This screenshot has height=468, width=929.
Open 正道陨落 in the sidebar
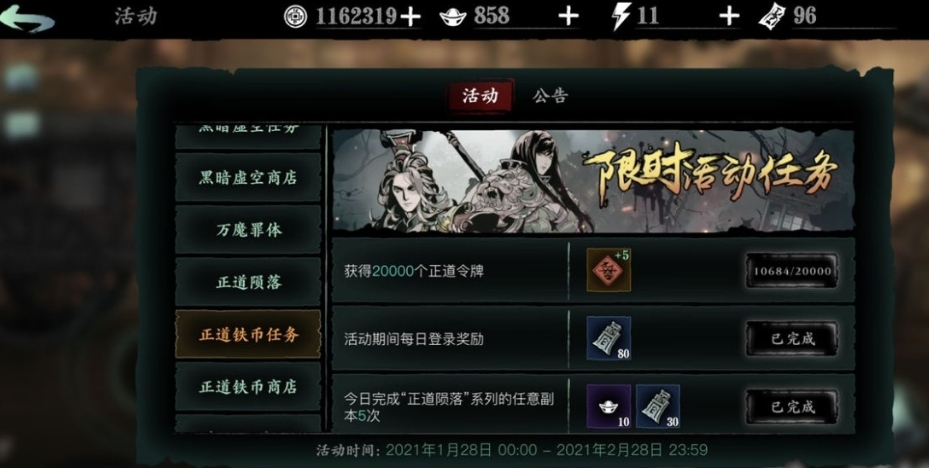point(248,282)
